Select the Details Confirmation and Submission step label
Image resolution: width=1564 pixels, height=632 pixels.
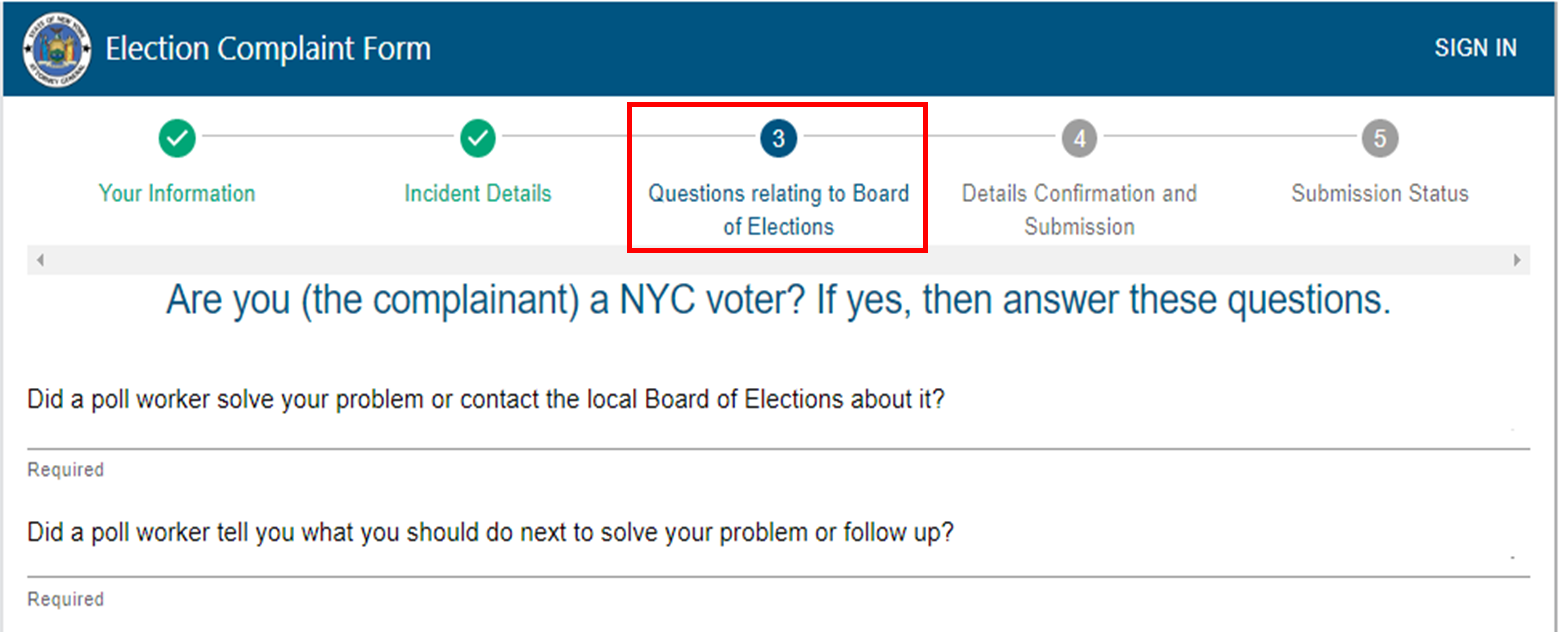pos(1079,209)
